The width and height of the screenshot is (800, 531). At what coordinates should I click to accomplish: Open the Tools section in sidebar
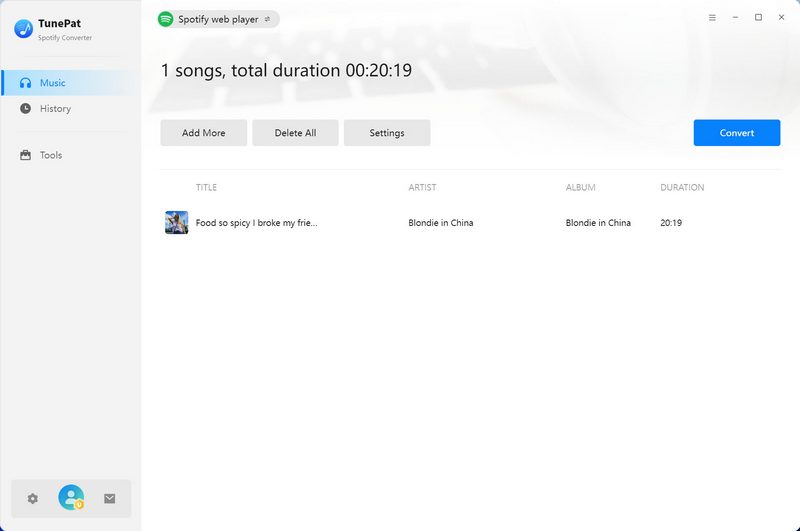click(x=50, y=155)
